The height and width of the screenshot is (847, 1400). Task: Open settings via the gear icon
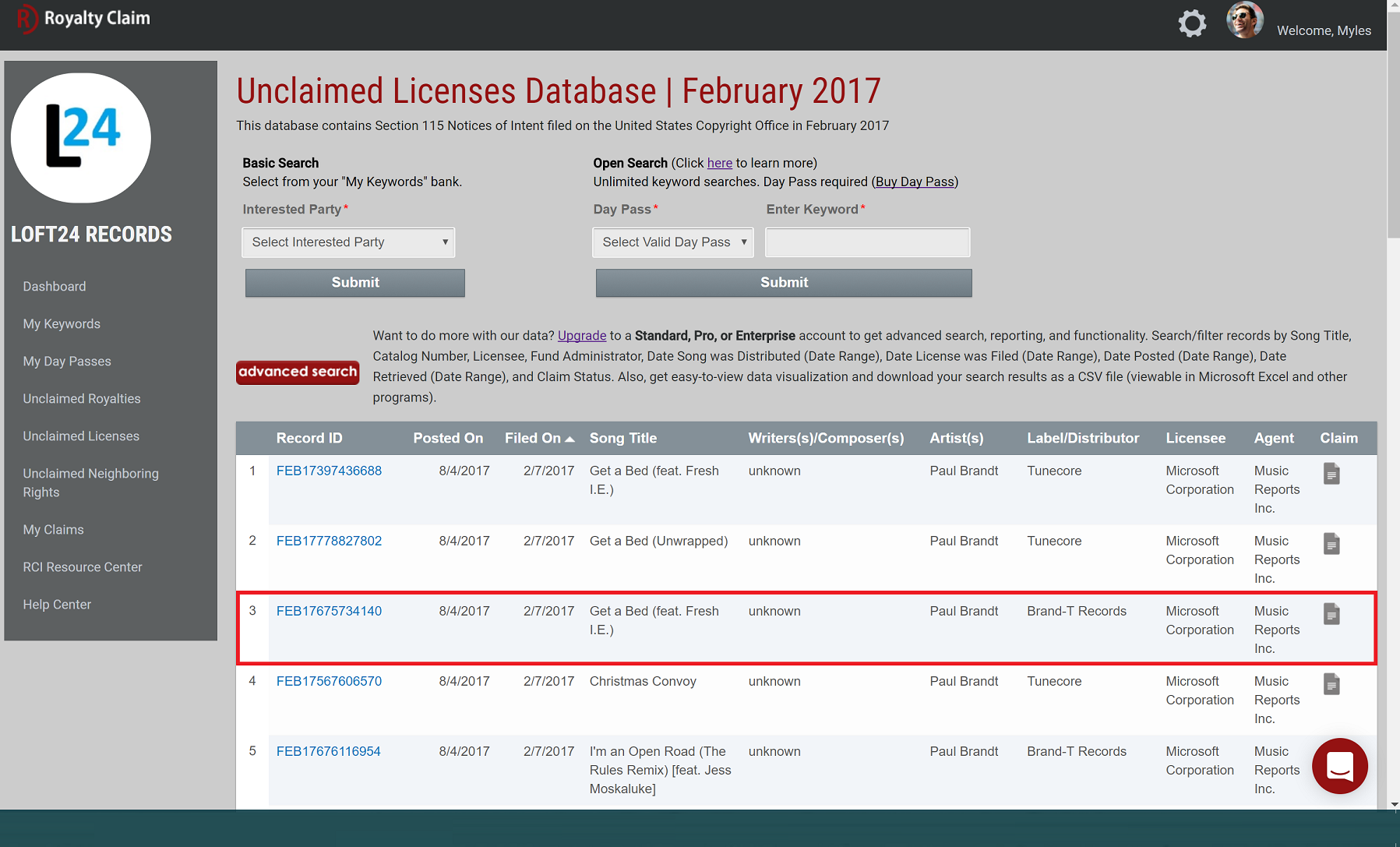[x=1192, y=23]
